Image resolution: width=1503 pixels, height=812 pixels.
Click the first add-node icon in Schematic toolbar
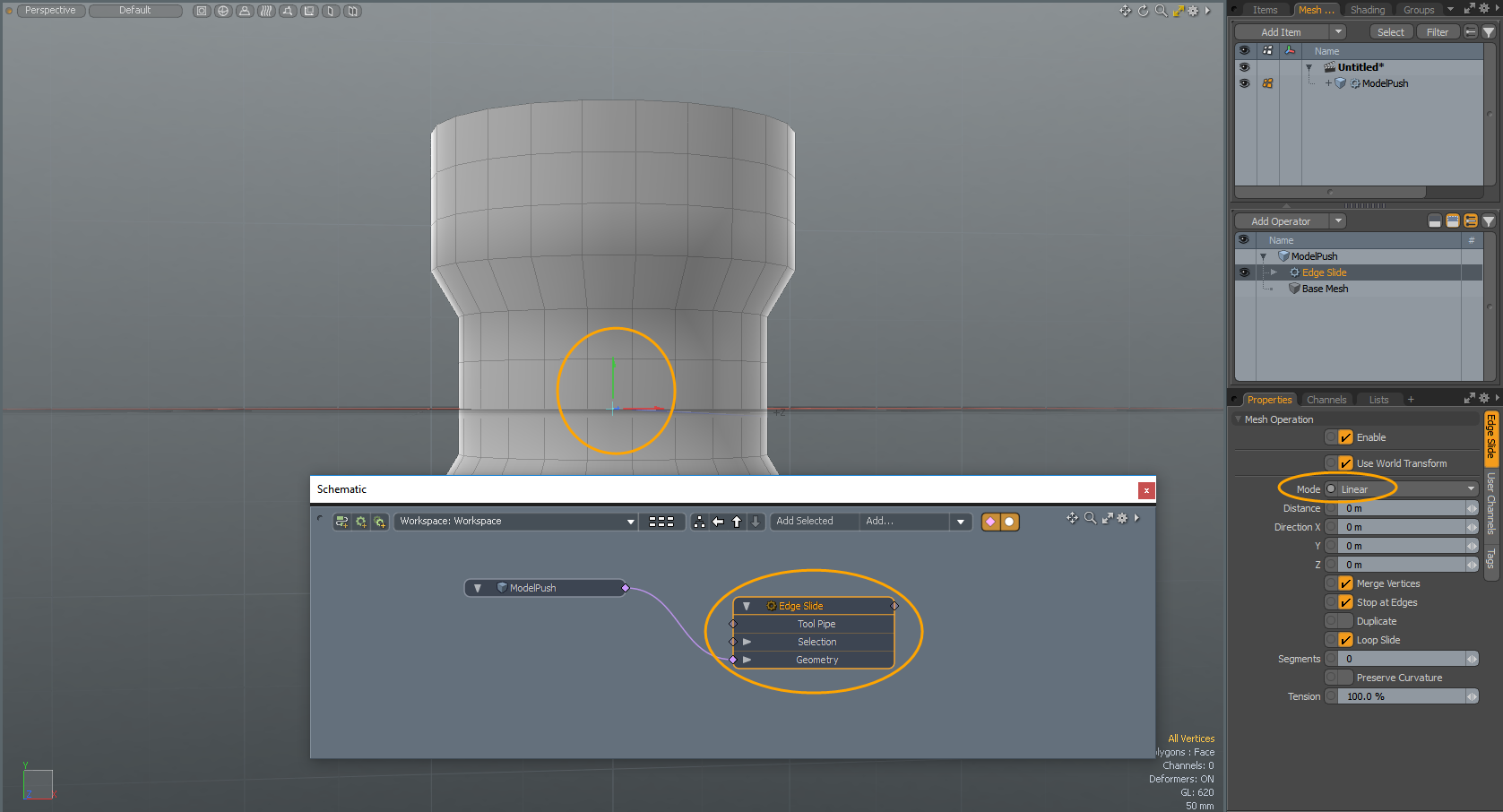pos(341,522)
